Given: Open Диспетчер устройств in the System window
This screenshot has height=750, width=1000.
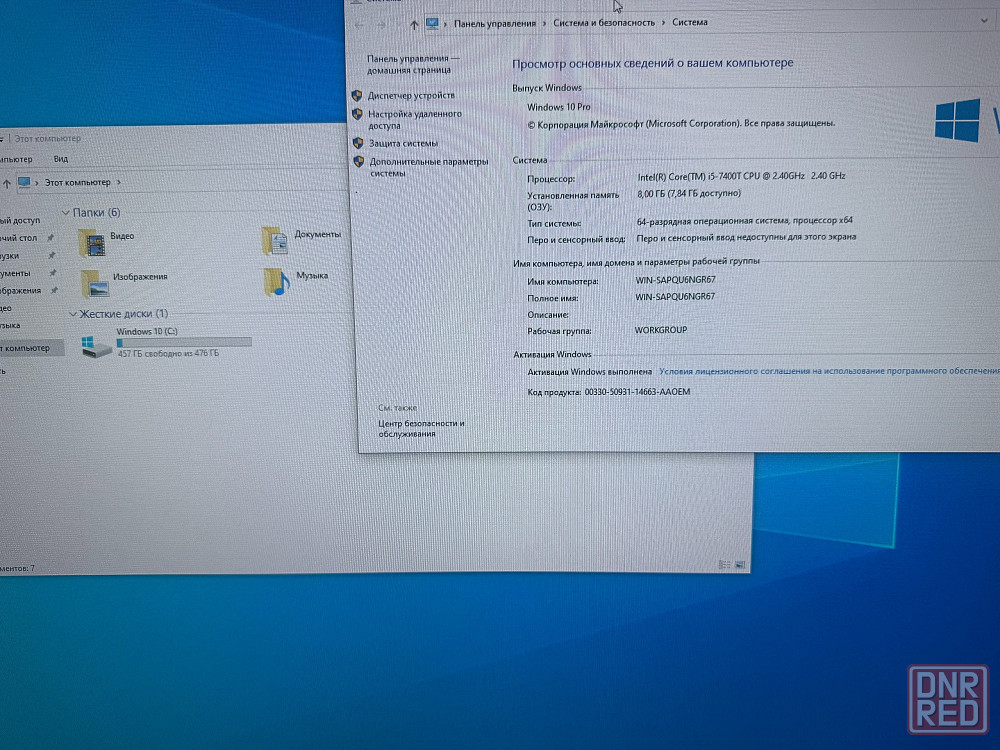Looking at the screenshot, I should (411, 96).
